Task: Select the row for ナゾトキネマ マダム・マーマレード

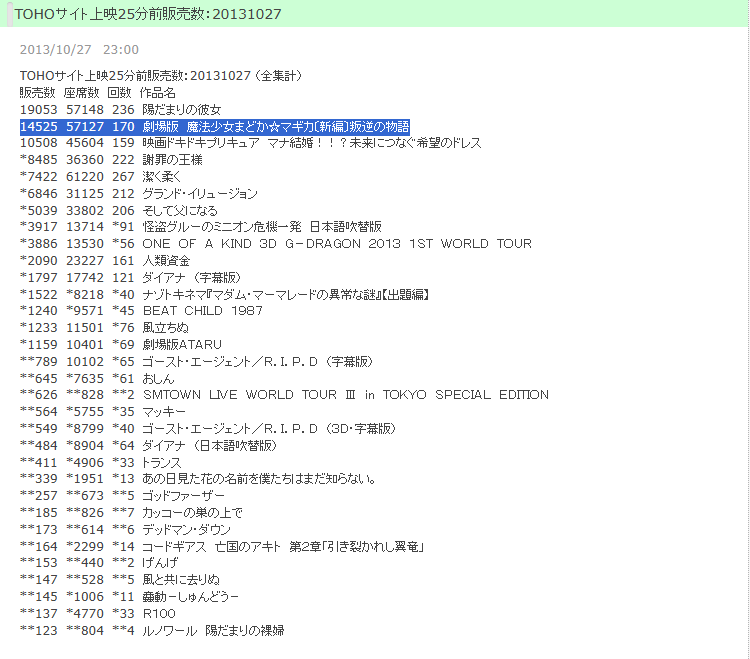Action: [x=225, y=295]
